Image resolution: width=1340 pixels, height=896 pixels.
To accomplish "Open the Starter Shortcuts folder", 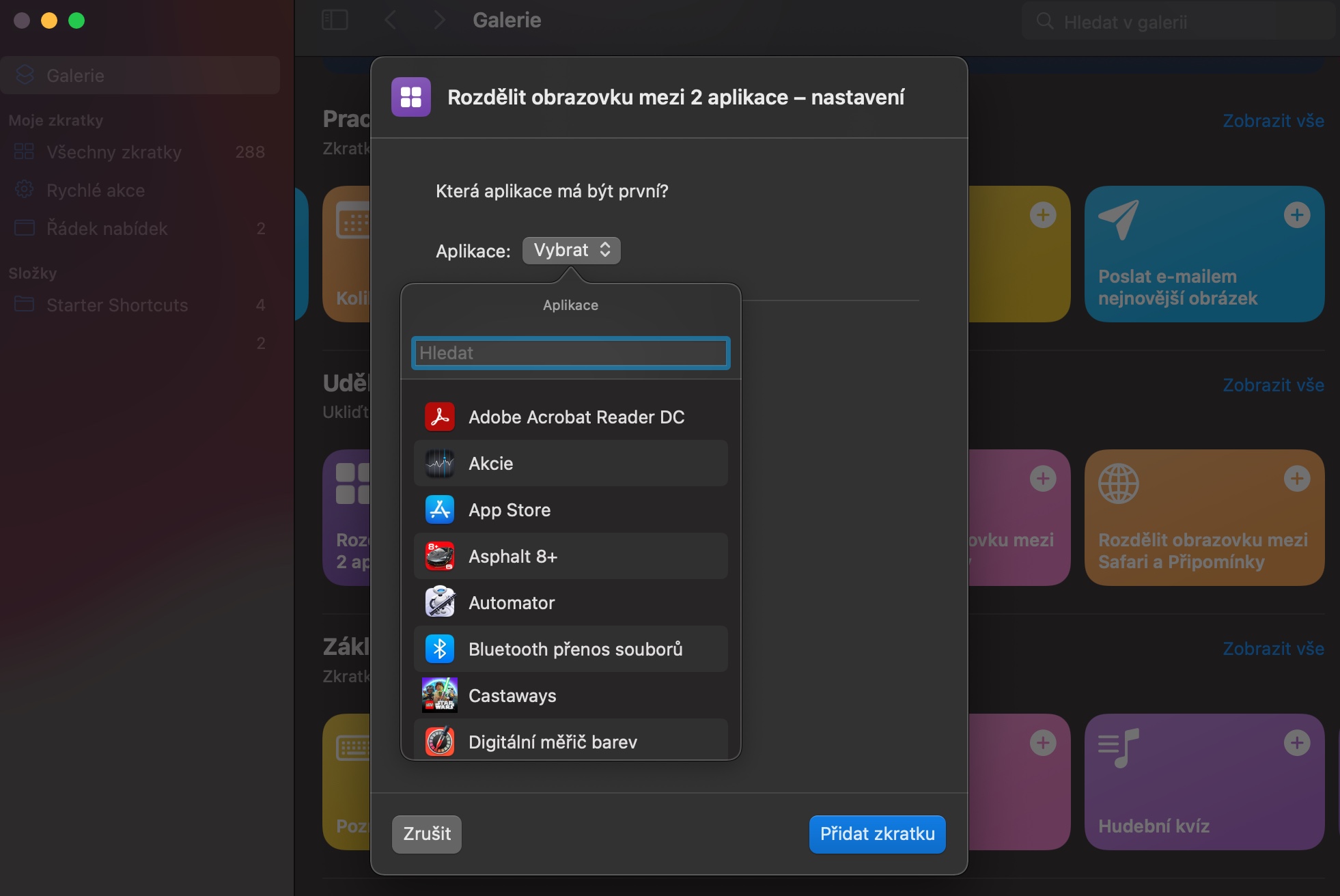I will 117,305.
